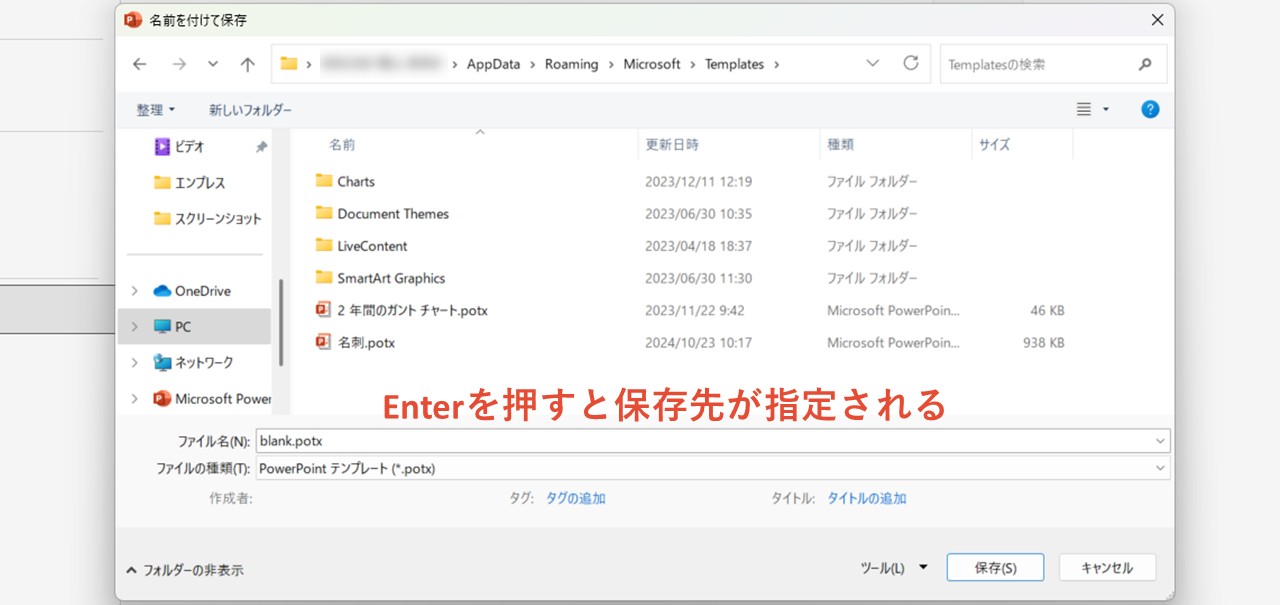
Task: Select ネットワーク in navigation pane
Action: tap(194, 363)
